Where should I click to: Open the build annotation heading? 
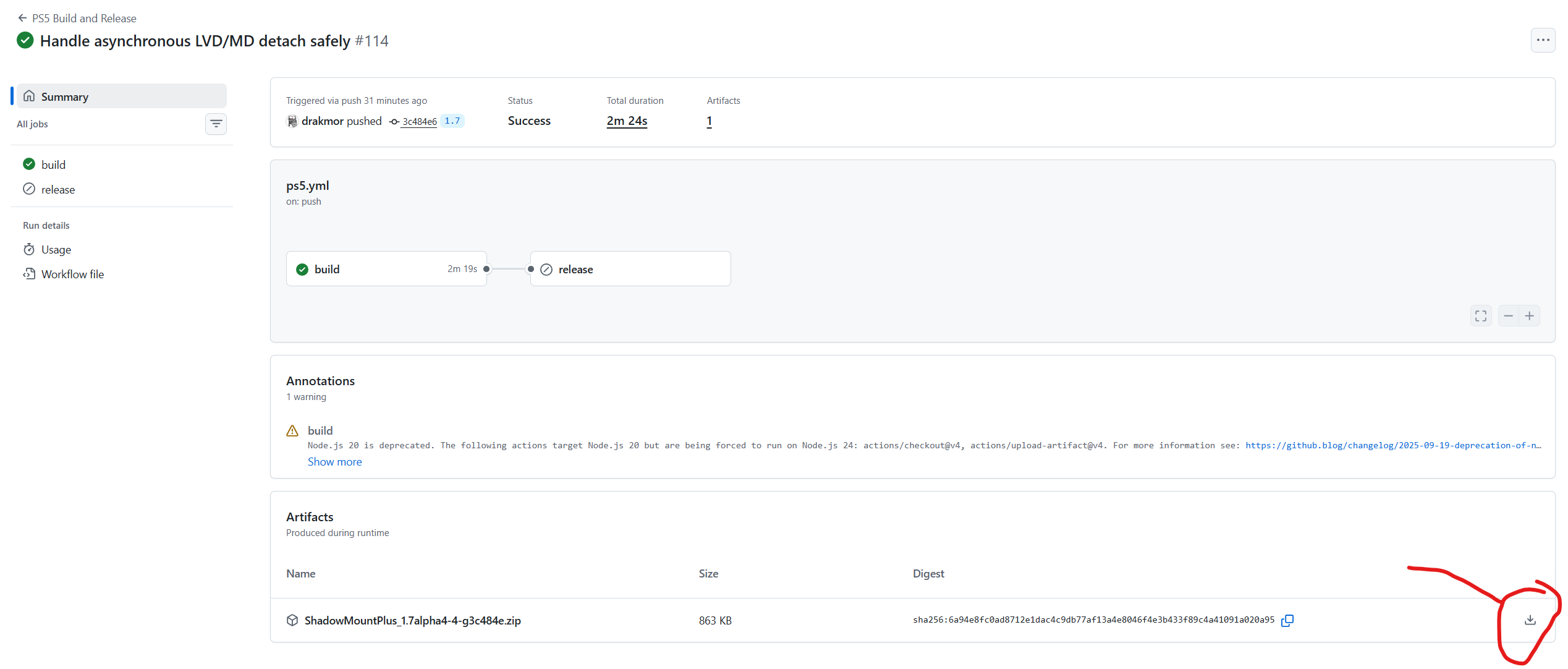point(320,430)
